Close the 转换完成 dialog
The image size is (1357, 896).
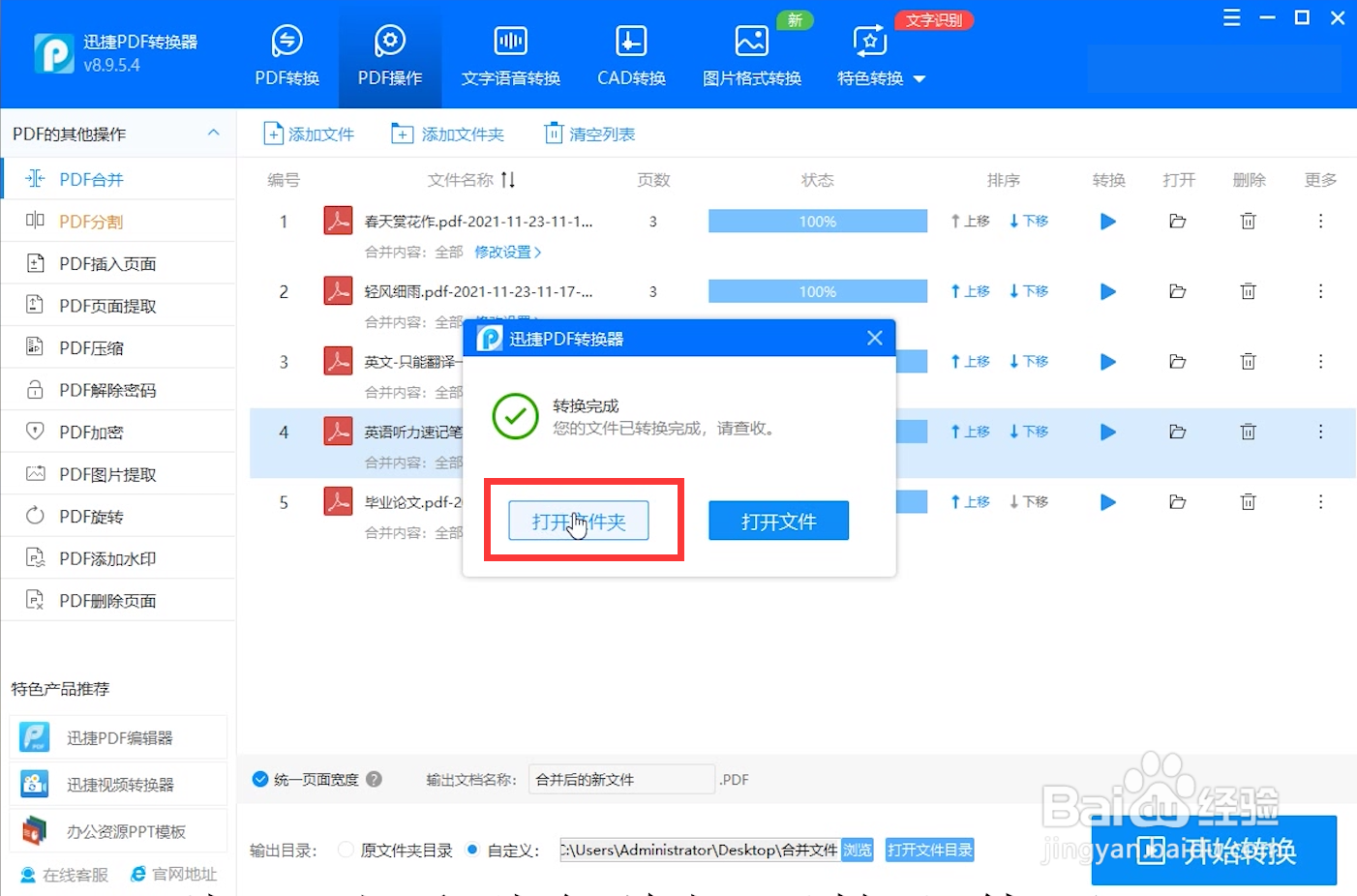pyautogui.click(x=875, y=338)
